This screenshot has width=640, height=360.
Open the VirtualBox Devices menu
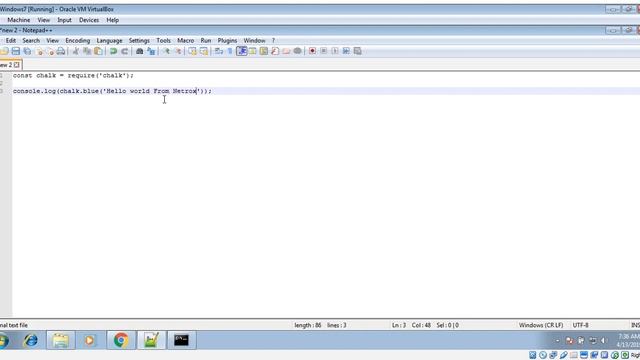tap(89, 20)
